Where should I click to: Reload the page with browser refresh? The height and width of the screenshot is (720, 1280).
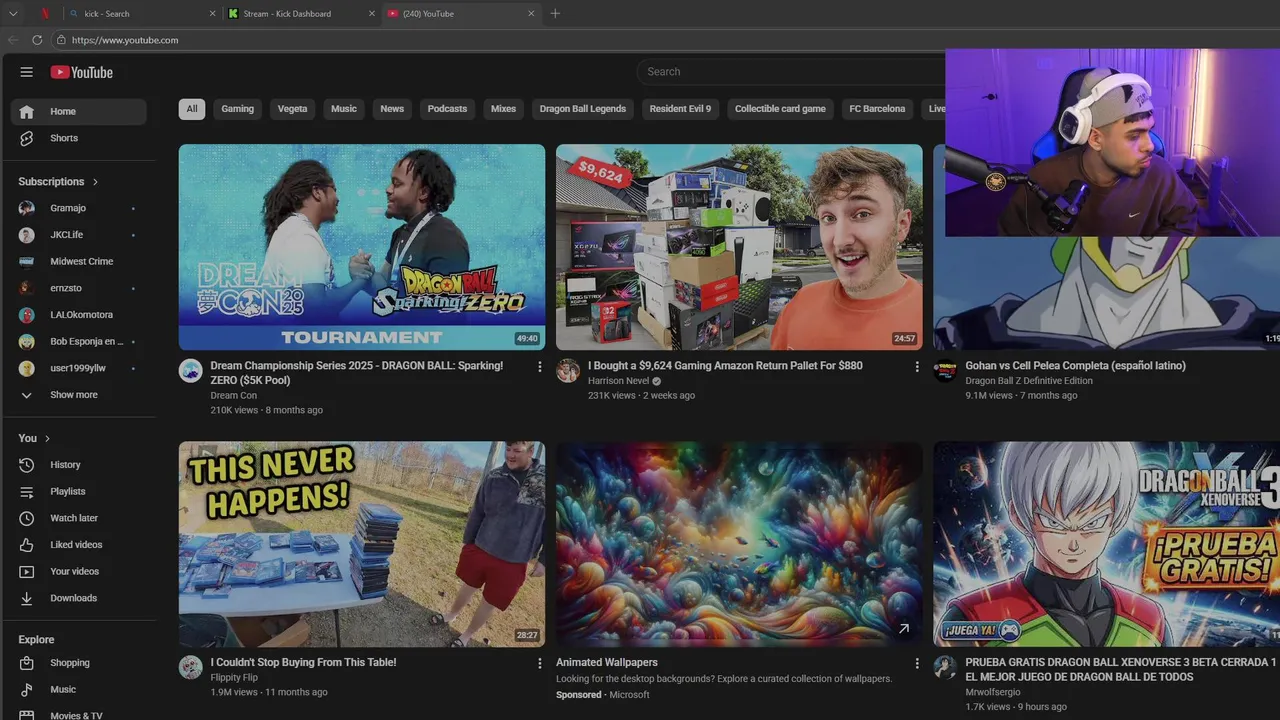click(x=37, y=40)
